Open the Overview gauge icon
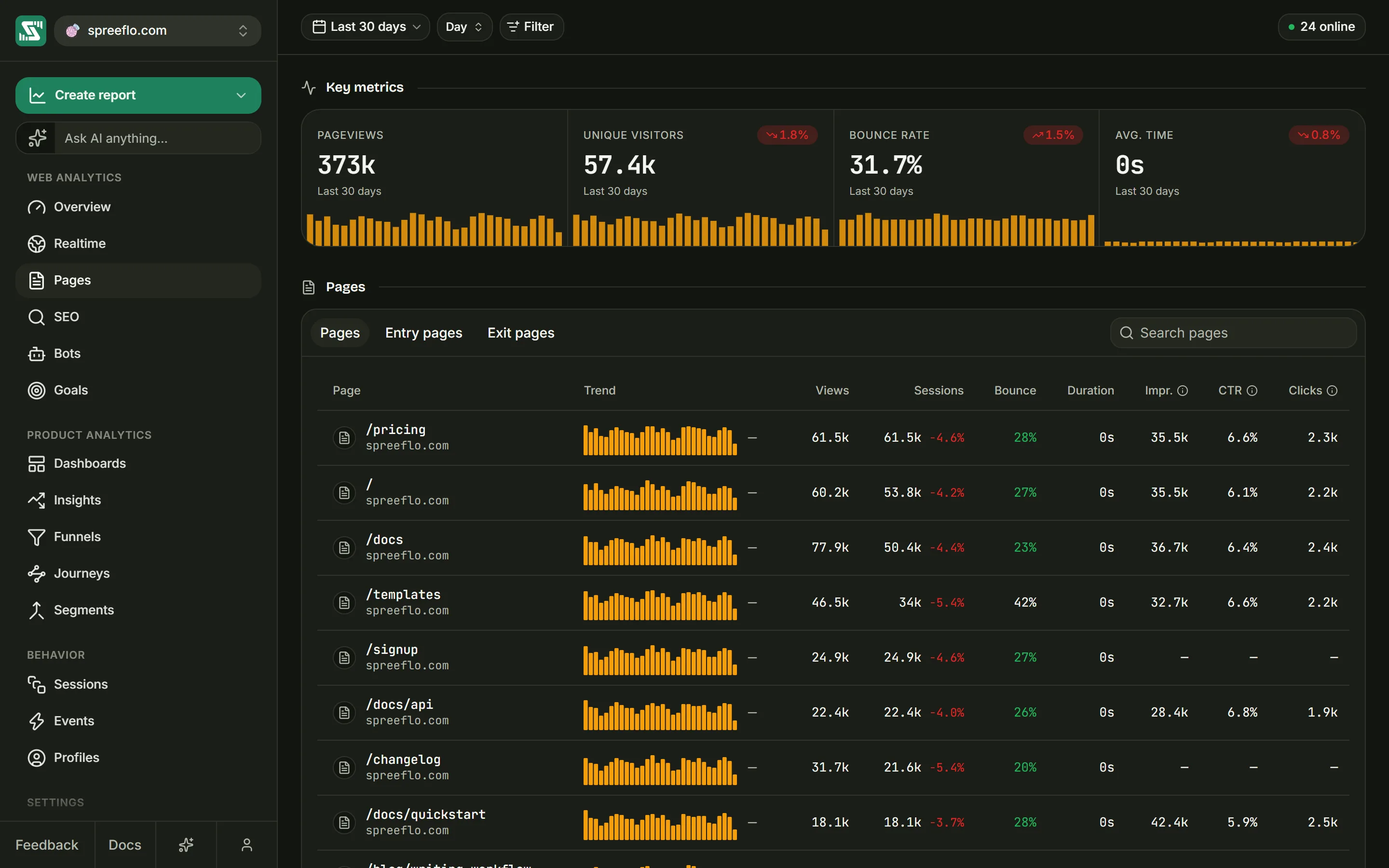 [37, 207]
